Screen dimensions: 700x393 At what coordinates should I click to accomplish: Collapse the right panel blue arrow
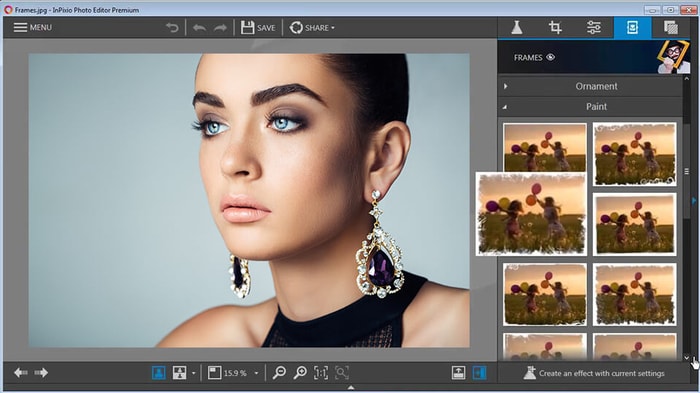[695, 200]
